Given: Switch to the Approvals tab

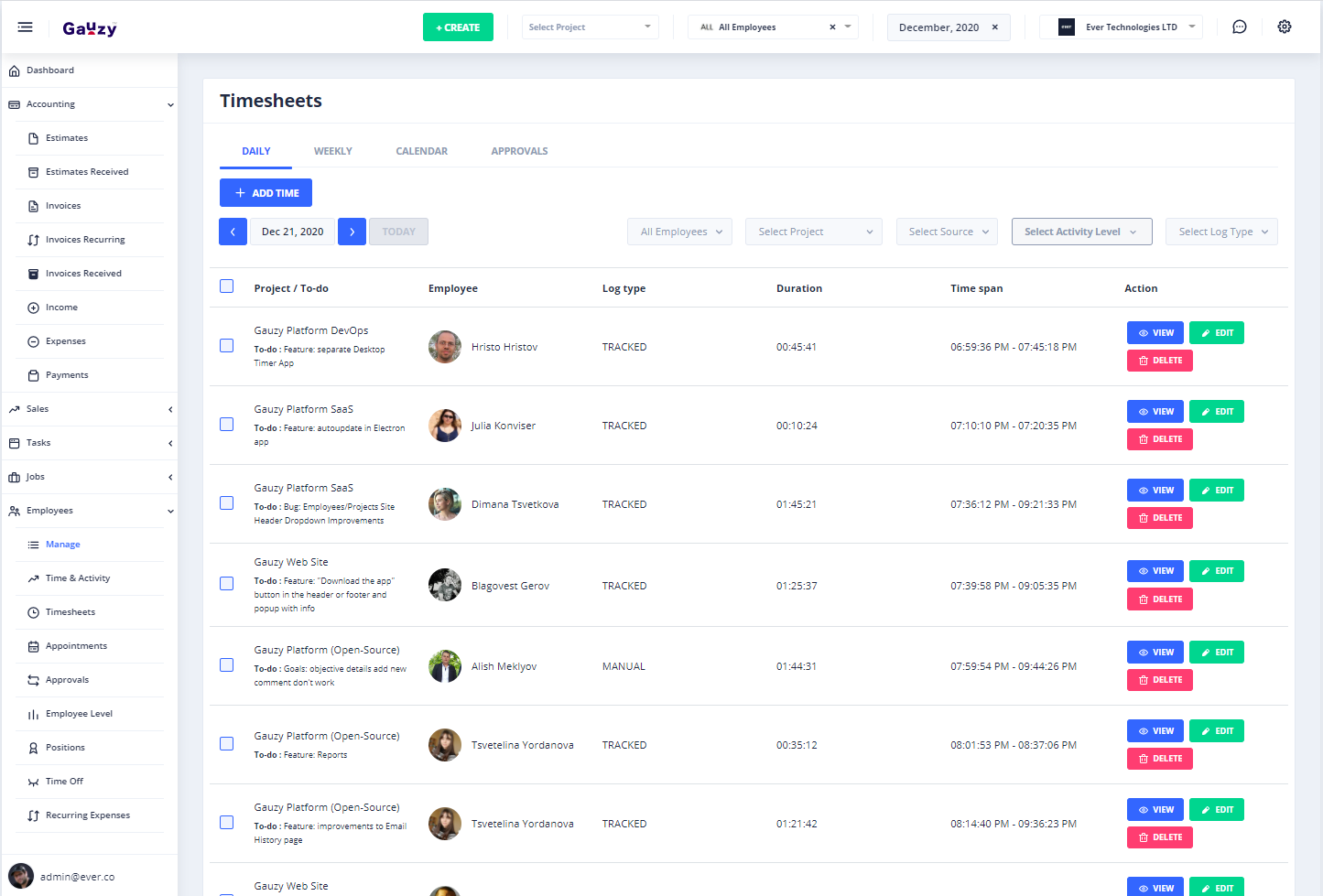Looking at the screenshot, I should [519, 151].
